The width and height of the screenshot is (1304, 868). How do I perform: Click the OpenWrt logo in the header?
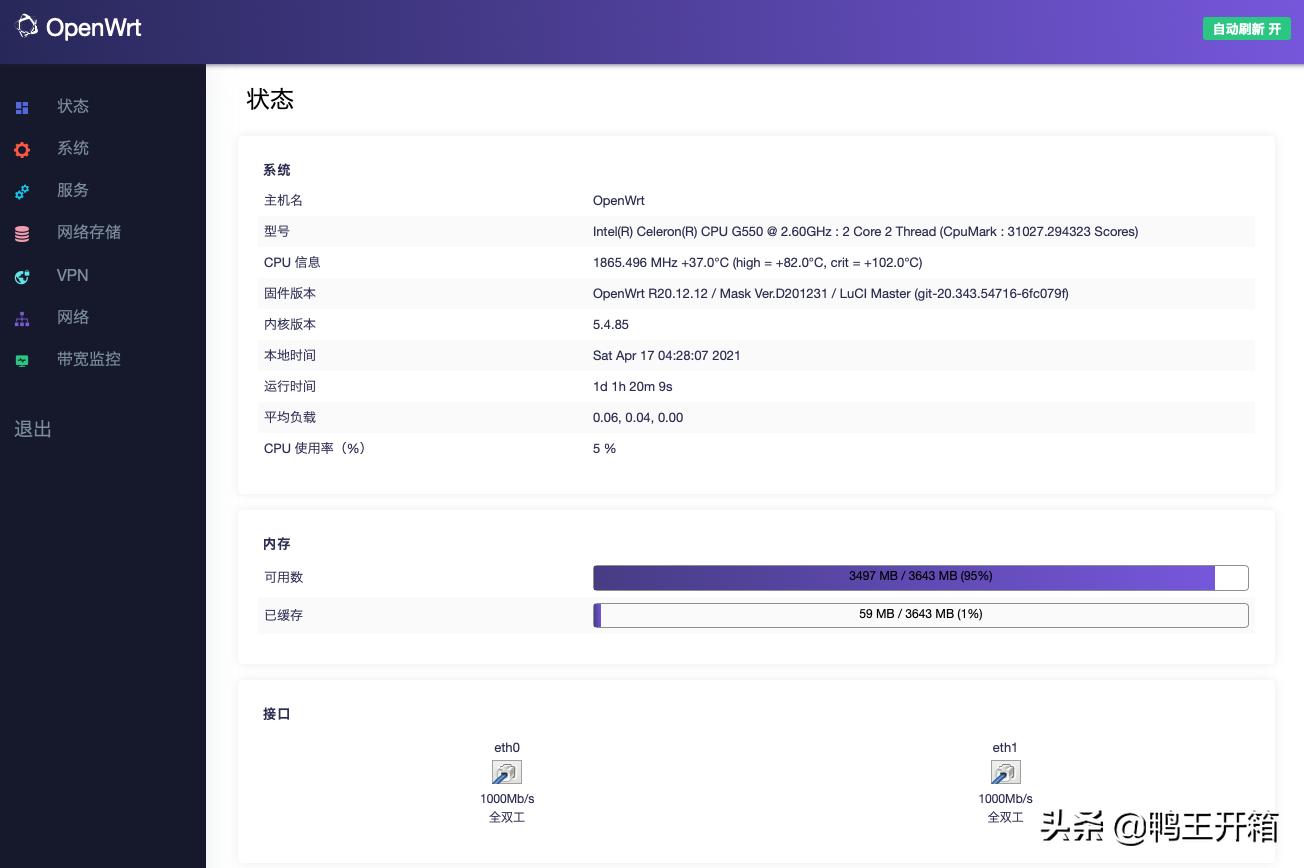(x=79, y=27)
